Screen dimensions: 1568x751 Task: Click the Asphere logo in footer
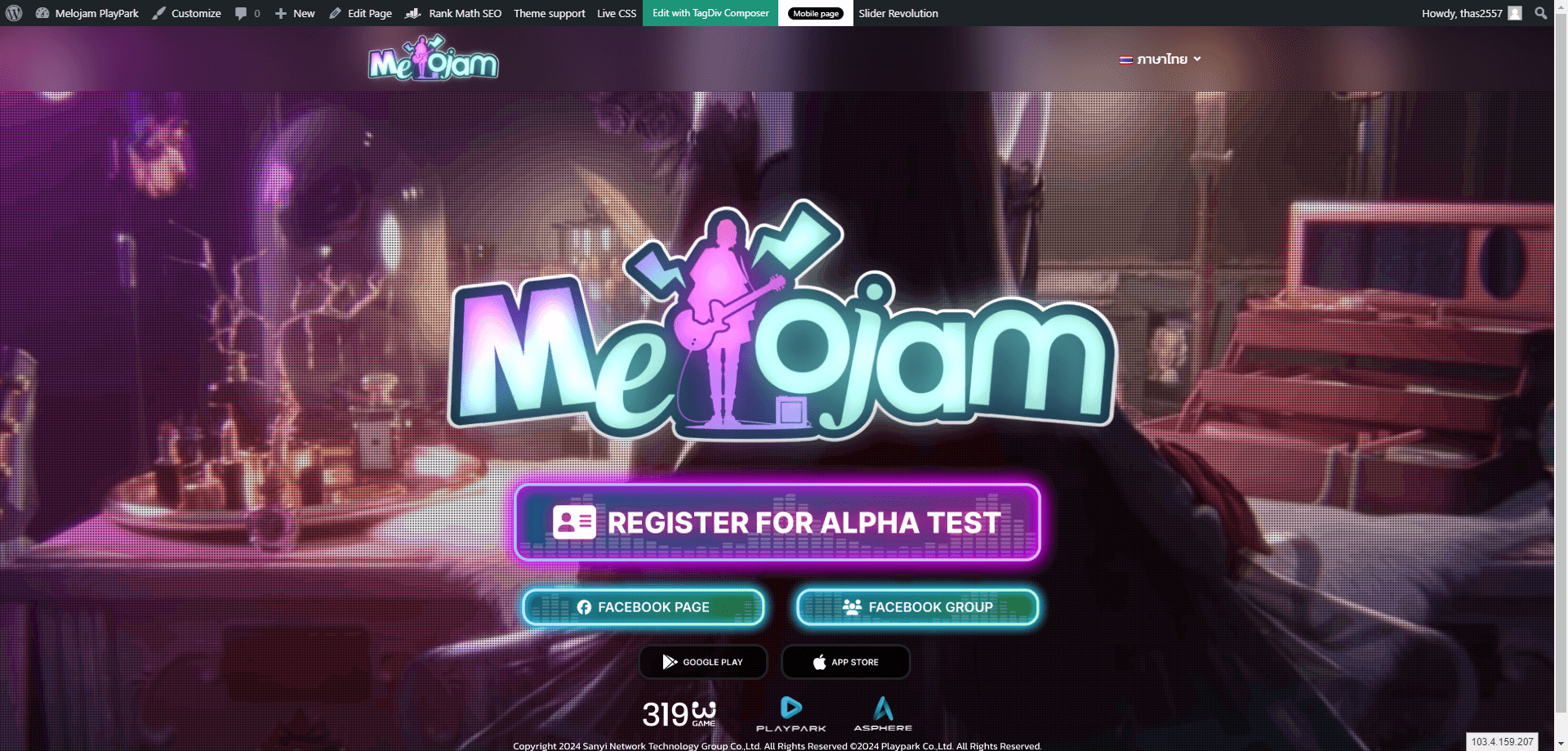coord(883,713)
